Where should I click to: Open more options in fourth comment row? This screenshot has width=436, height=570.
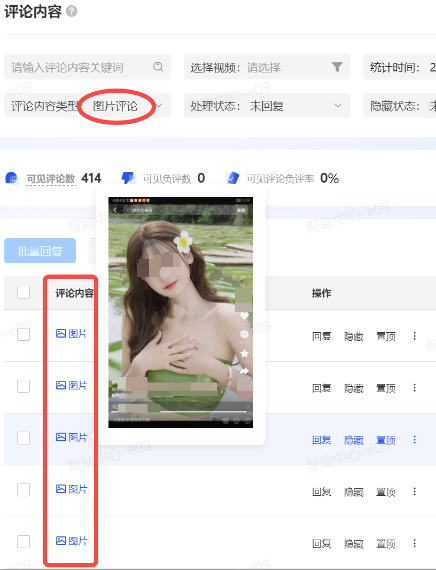(x=415, y=491)
